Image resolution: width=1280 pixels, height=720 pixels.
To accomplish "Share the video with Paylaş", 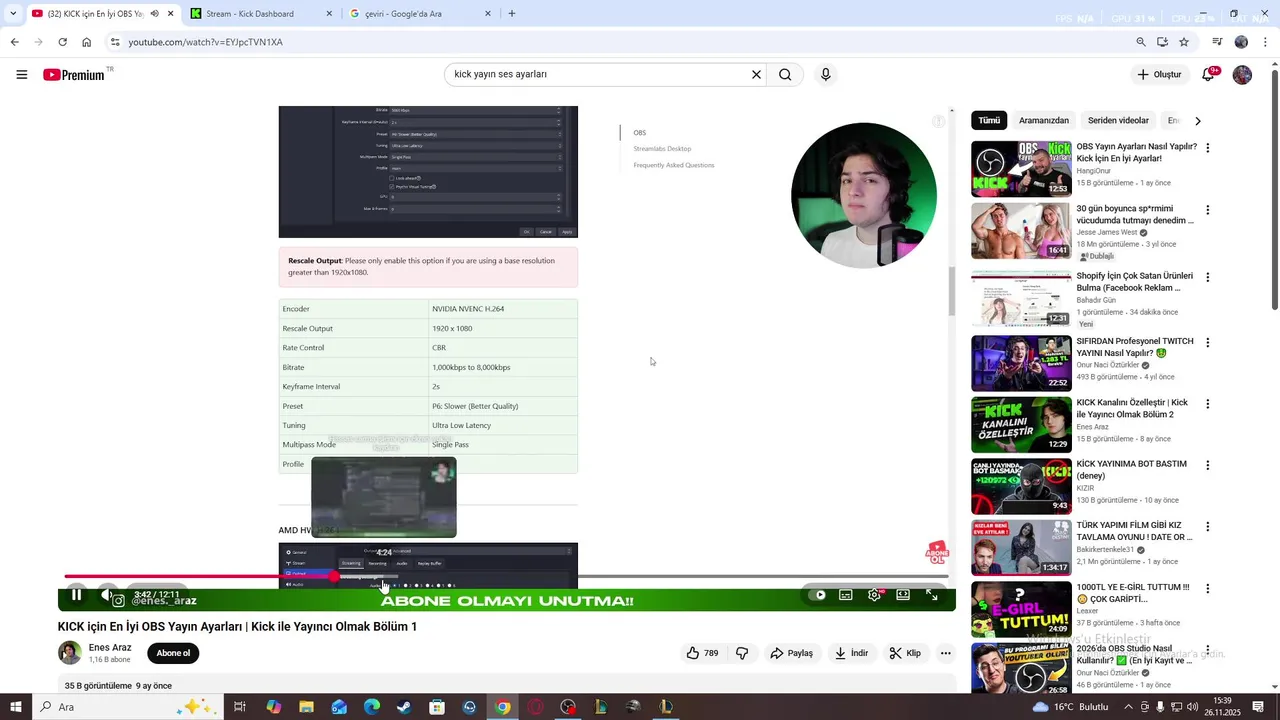I will coord(791,653).
